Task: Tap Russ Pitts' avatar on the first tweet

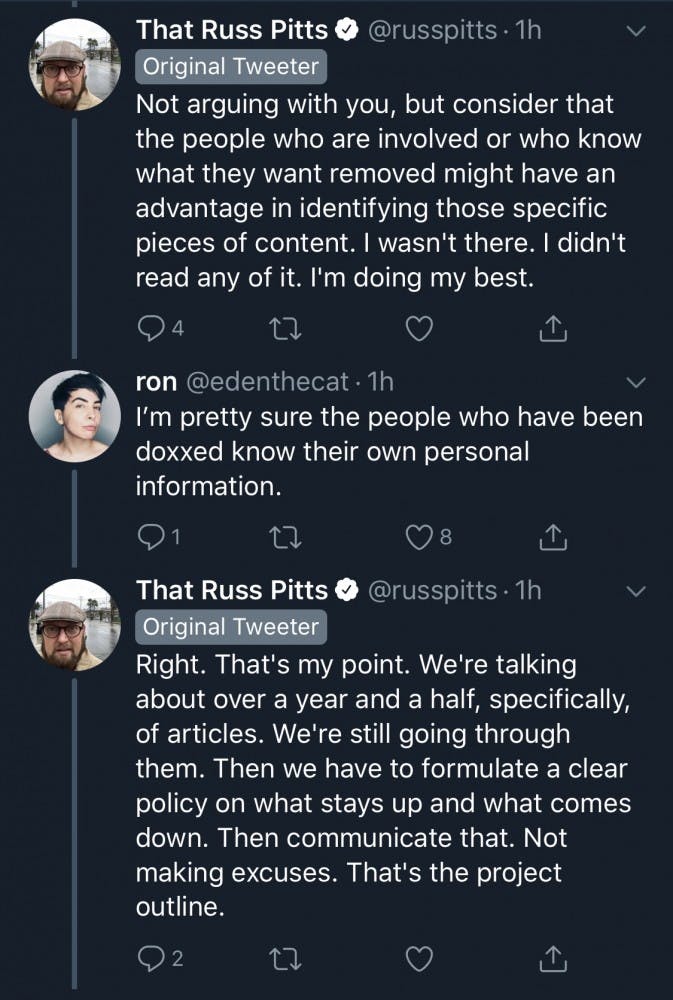Action: [75, 64]
